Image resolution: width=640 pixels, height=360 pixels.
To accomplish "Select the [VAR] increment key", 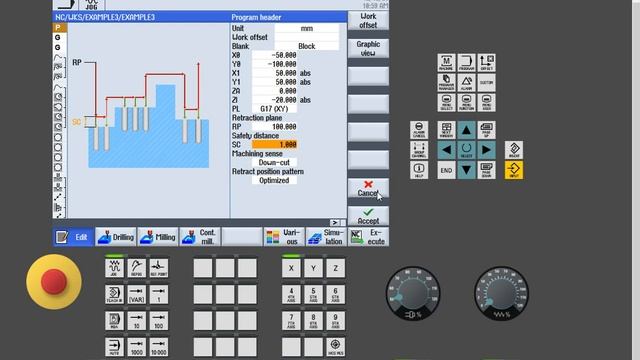I will [136, 294].
